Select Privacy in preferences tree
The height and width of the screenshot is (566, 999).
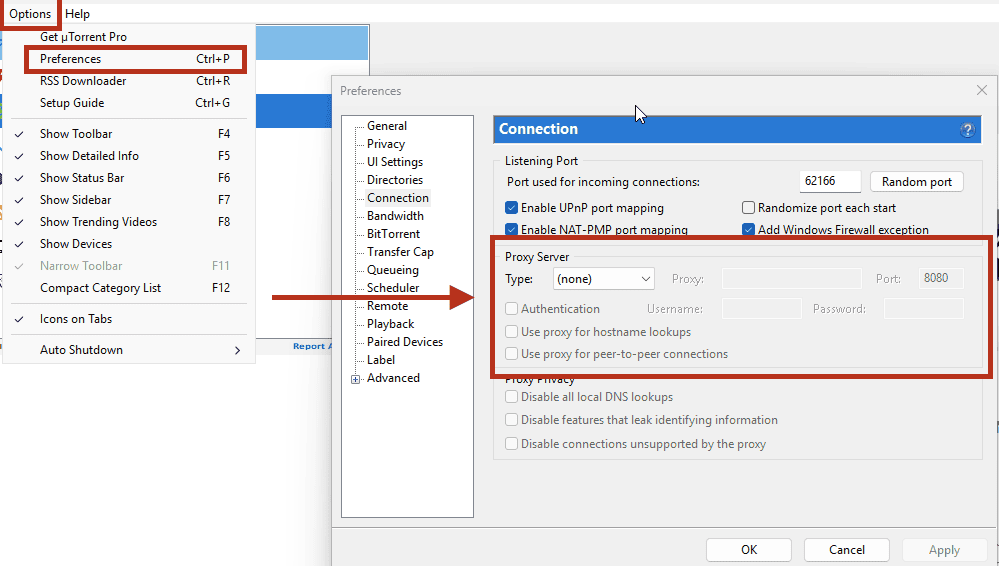(x=386, y=143)
